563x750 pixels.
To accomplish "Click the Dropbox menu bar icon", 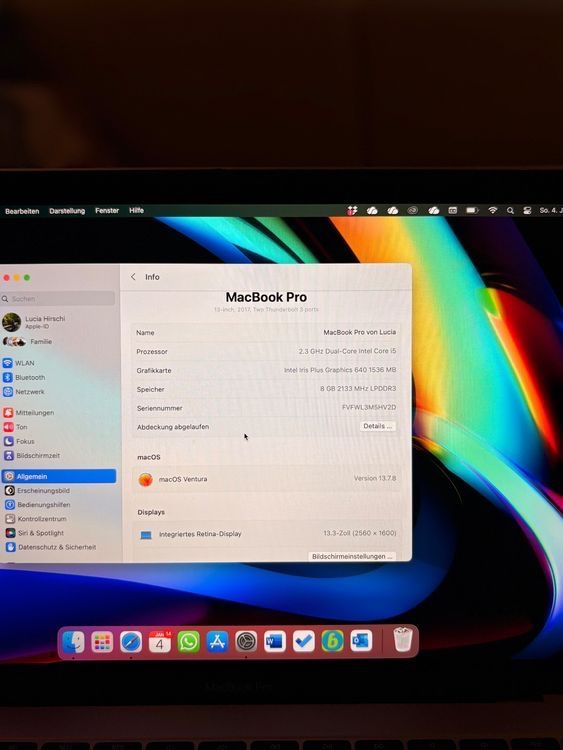I will coord(352,210).
